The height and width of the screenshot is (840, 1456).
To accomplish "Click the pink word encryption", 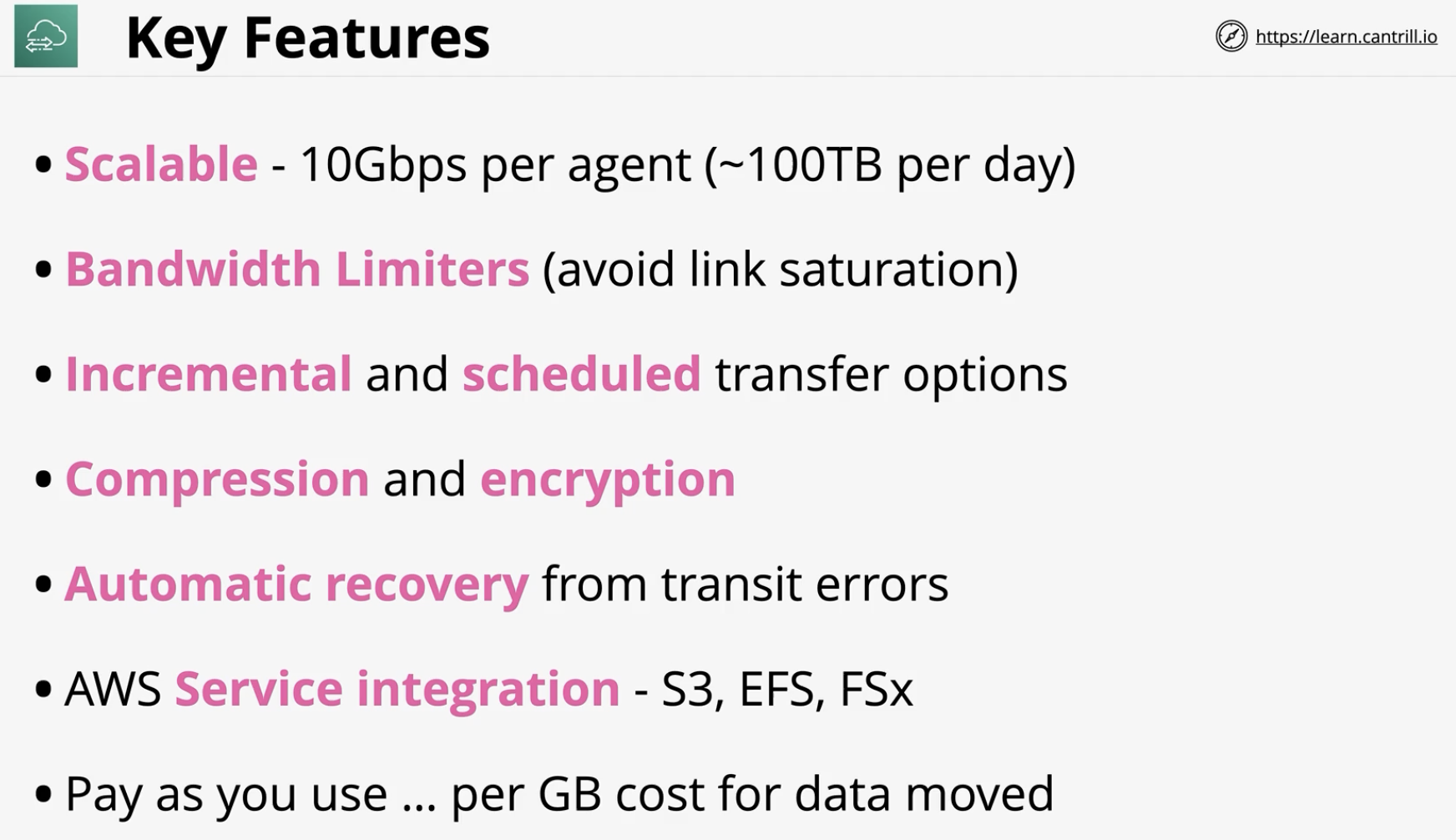I will [x=608, y=479].
